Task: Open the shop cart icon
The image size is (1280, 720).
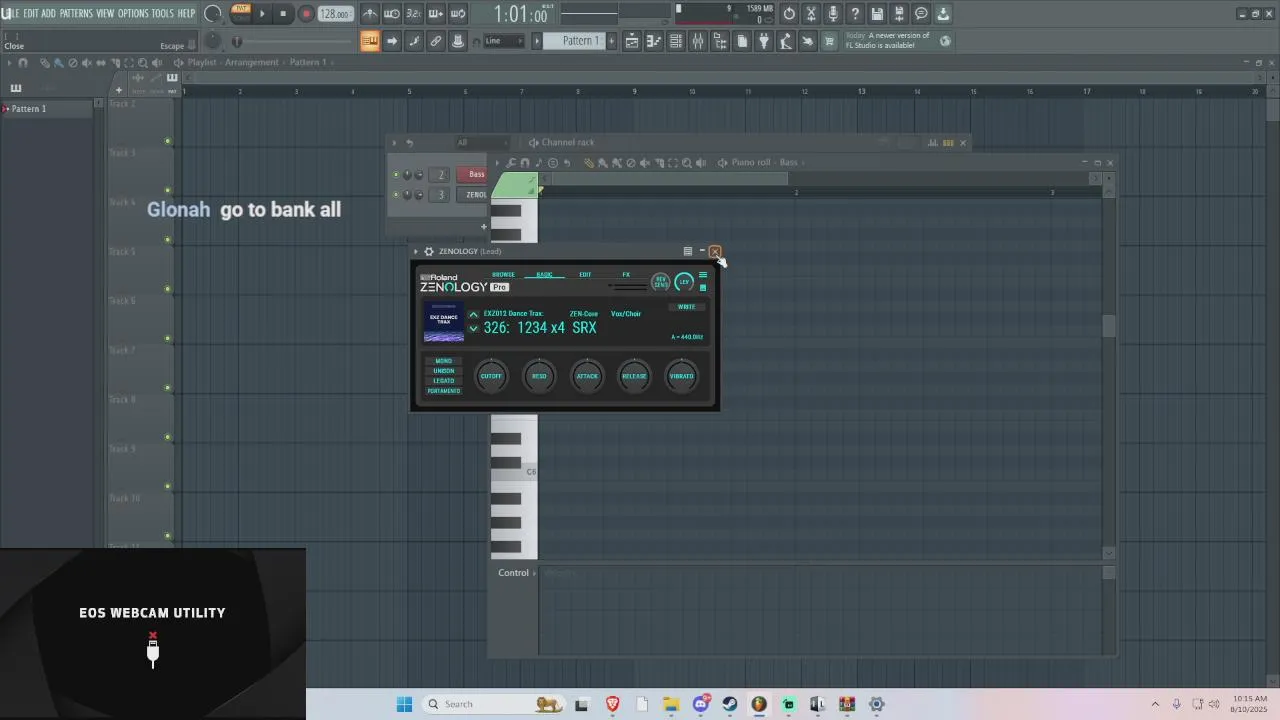Action: click(x=829, y=41)
